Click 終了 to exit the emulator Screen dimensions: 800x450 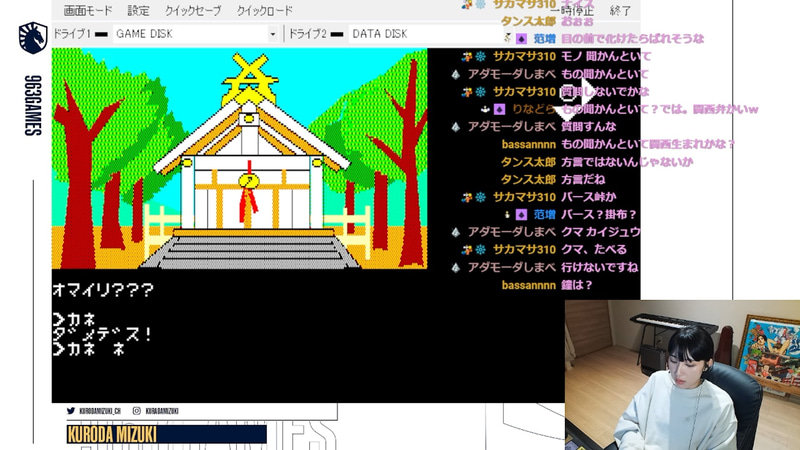pyautogui.click(x=620, y=11)
